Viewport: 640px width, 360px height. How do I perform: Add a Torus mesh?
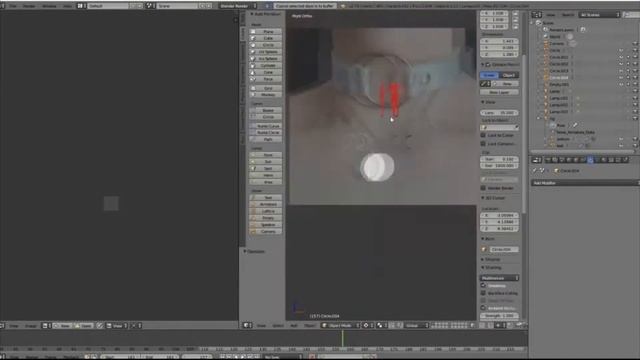pyautogui.click(x=266, y=79)
